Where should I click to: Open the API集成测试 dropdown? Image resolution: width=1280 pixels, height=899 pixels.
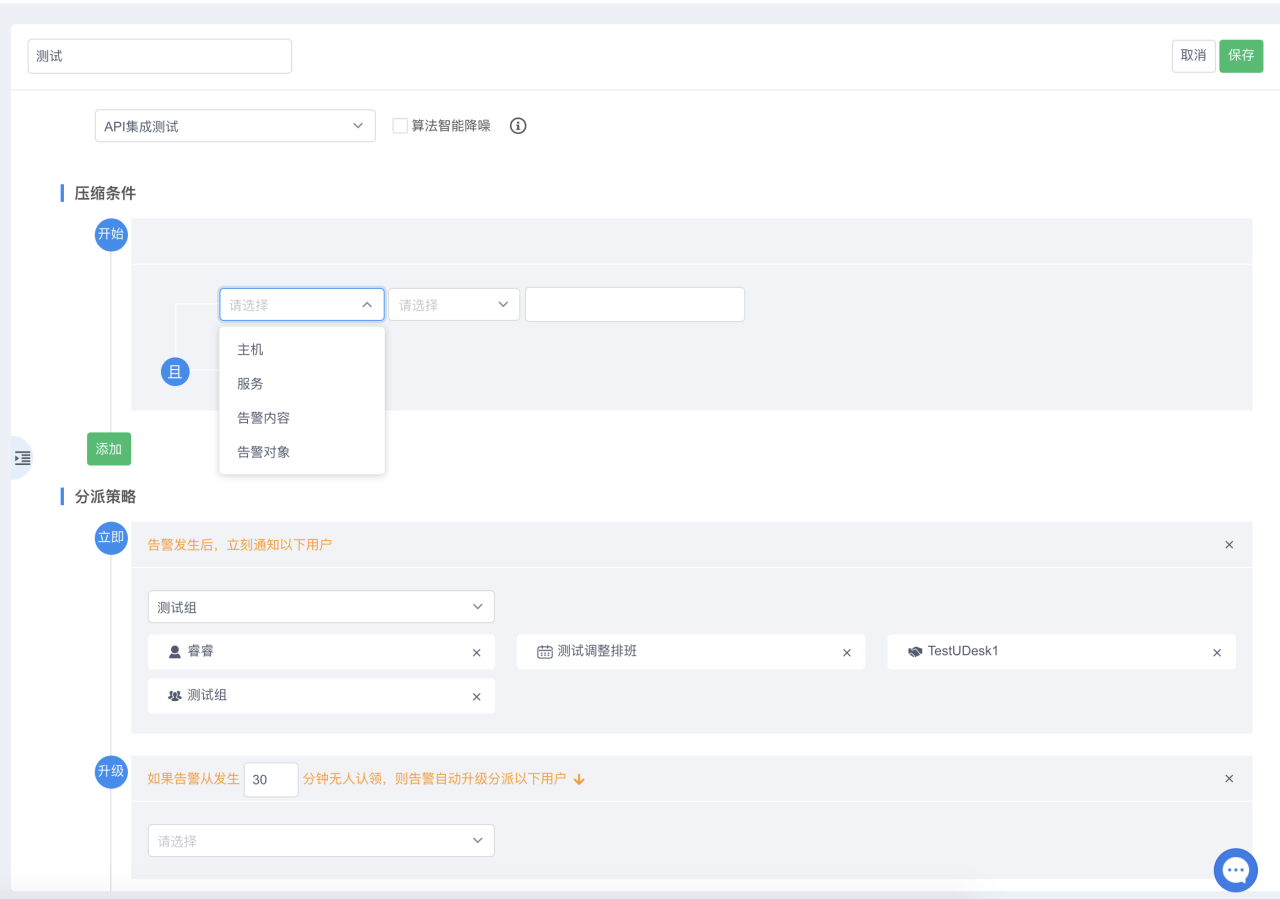click(x=235, y=126)
